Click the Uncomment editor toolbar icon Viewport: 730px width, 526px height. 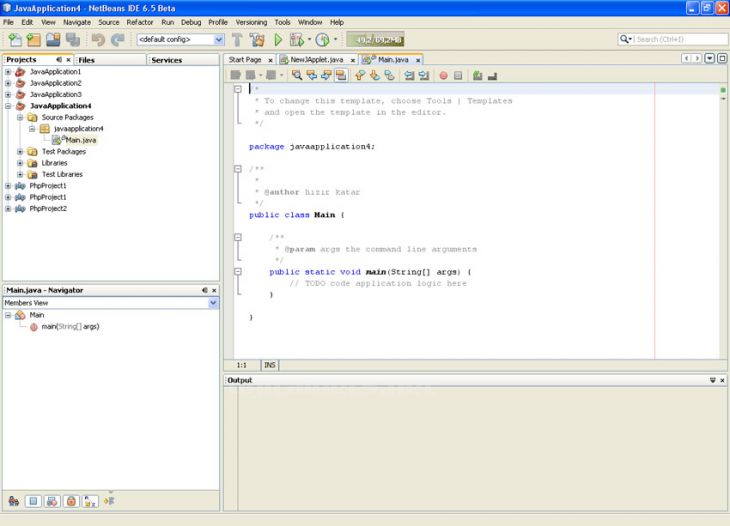tap(492, 75)
